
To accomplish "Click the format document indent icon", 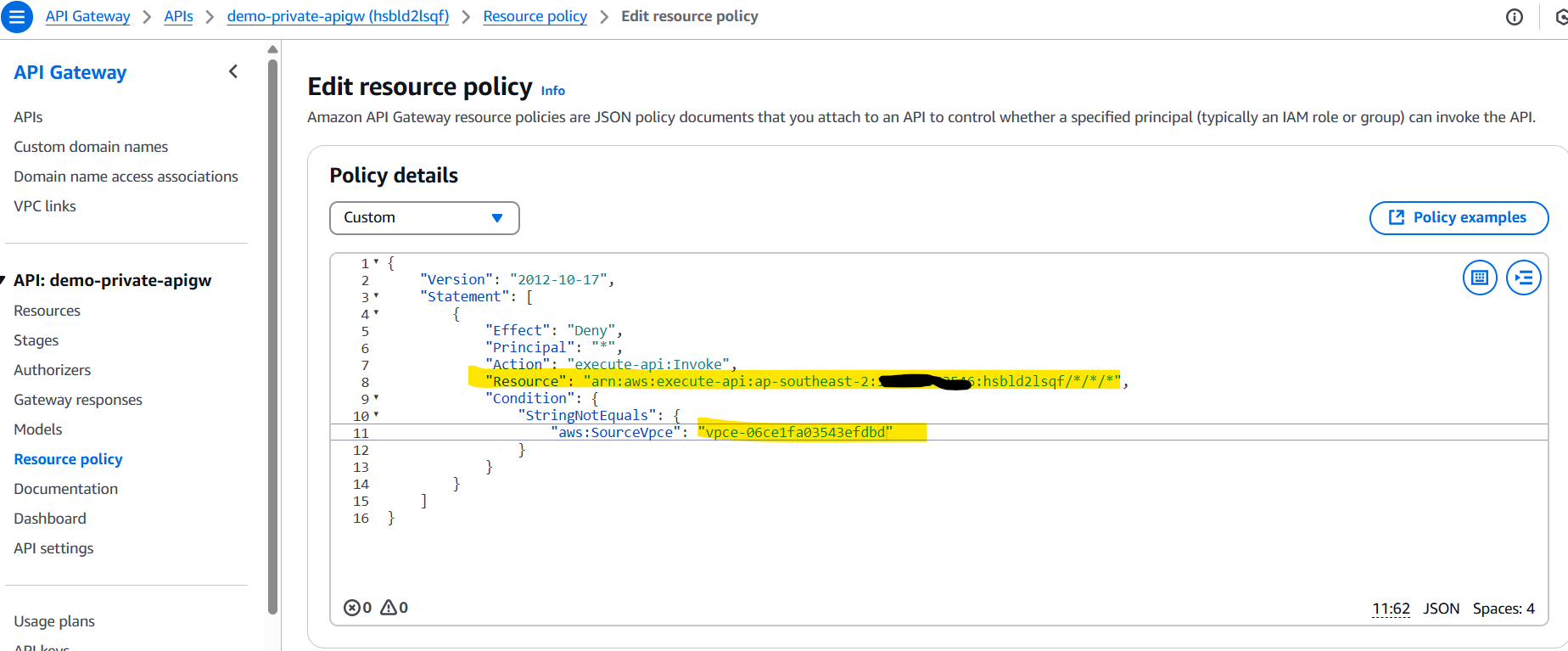I will pos(1524,278).
